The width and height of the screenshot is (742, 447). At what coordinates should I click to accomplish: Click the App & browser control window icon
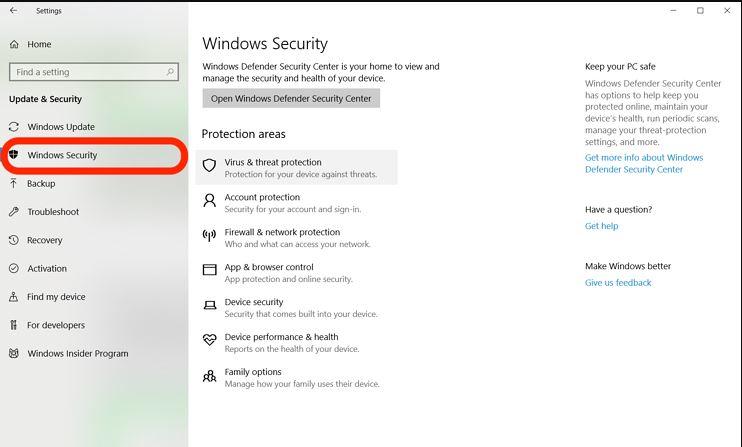209,270
